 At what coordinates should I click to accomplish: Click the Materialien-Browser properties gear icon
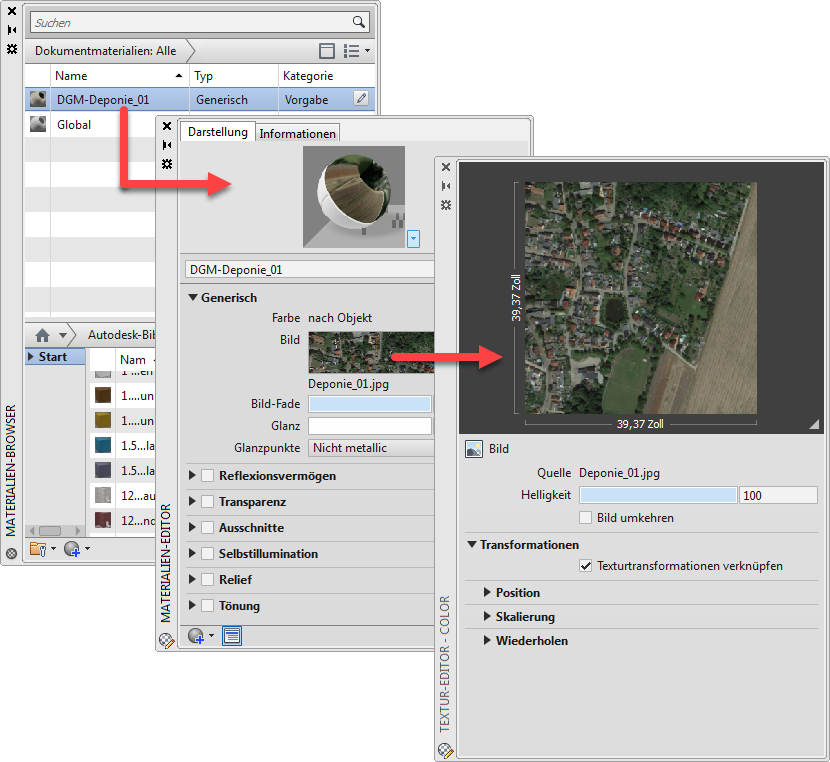(12, 48)
